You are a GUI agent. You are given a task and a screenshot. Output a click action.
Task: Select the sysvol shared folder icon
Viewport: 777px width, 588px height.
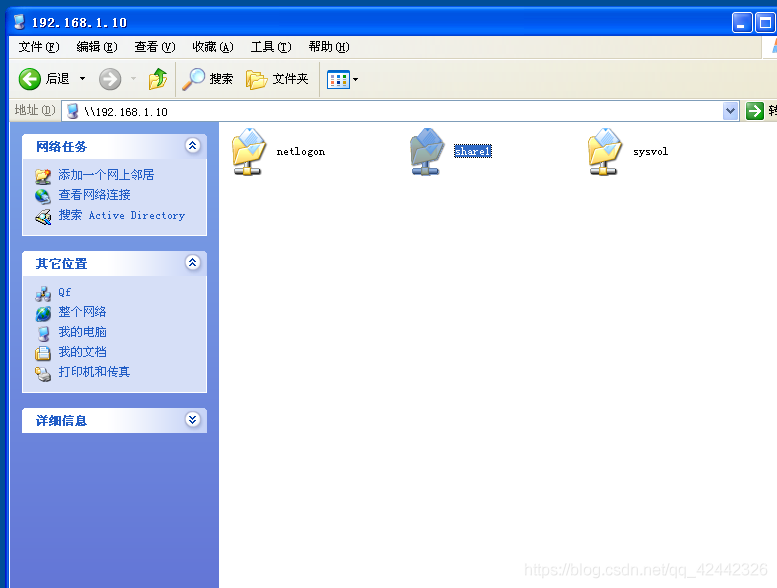tap(606, 152)
